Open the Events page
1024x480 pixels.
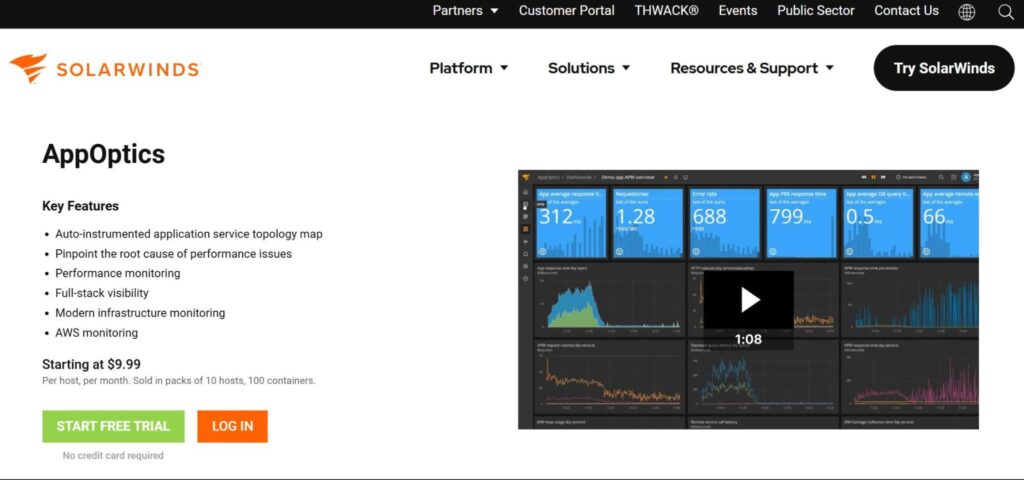[x=738, y=10]
